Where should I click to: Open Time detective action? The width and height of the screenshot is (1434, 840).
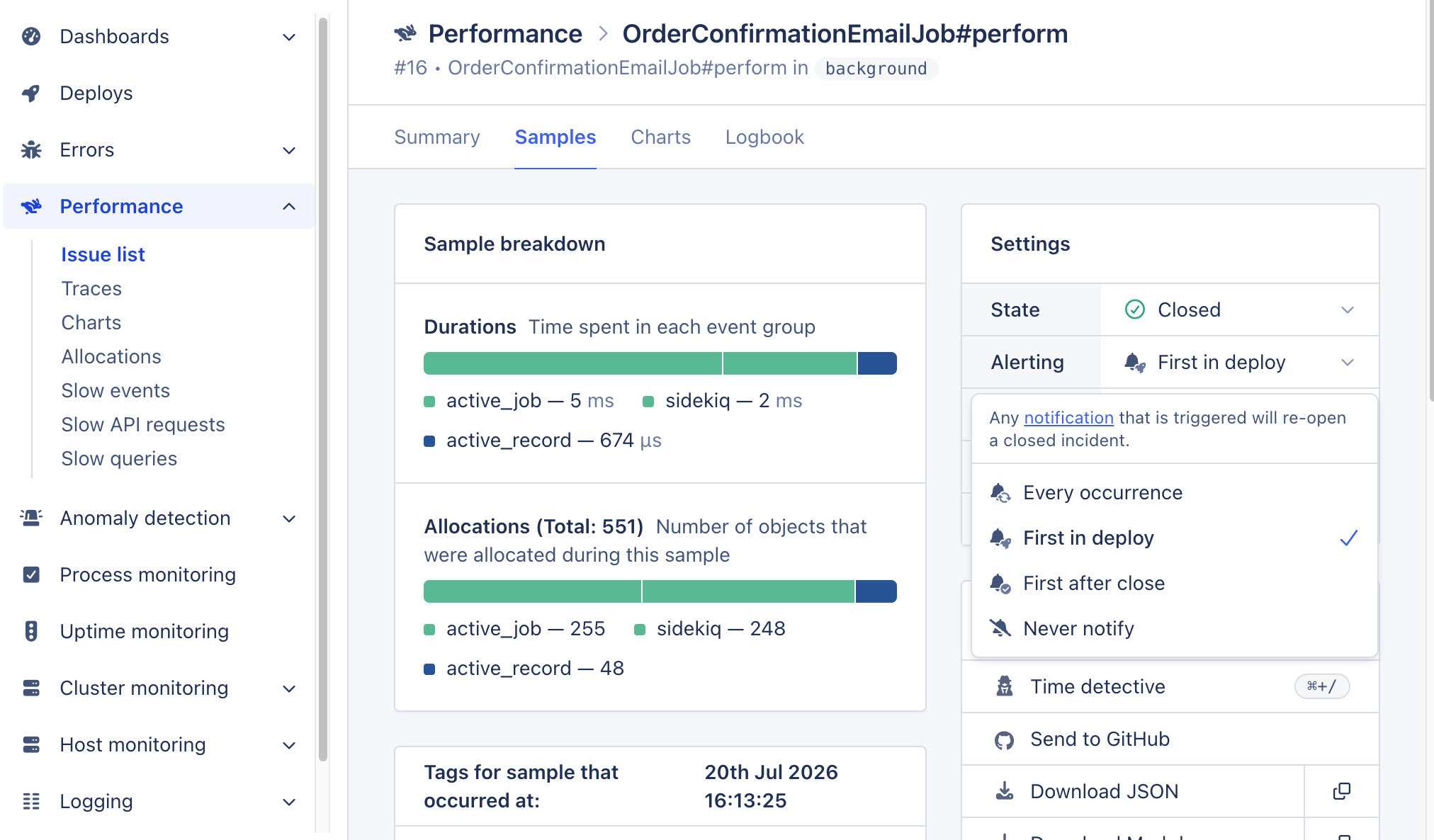pos(1170,686)
